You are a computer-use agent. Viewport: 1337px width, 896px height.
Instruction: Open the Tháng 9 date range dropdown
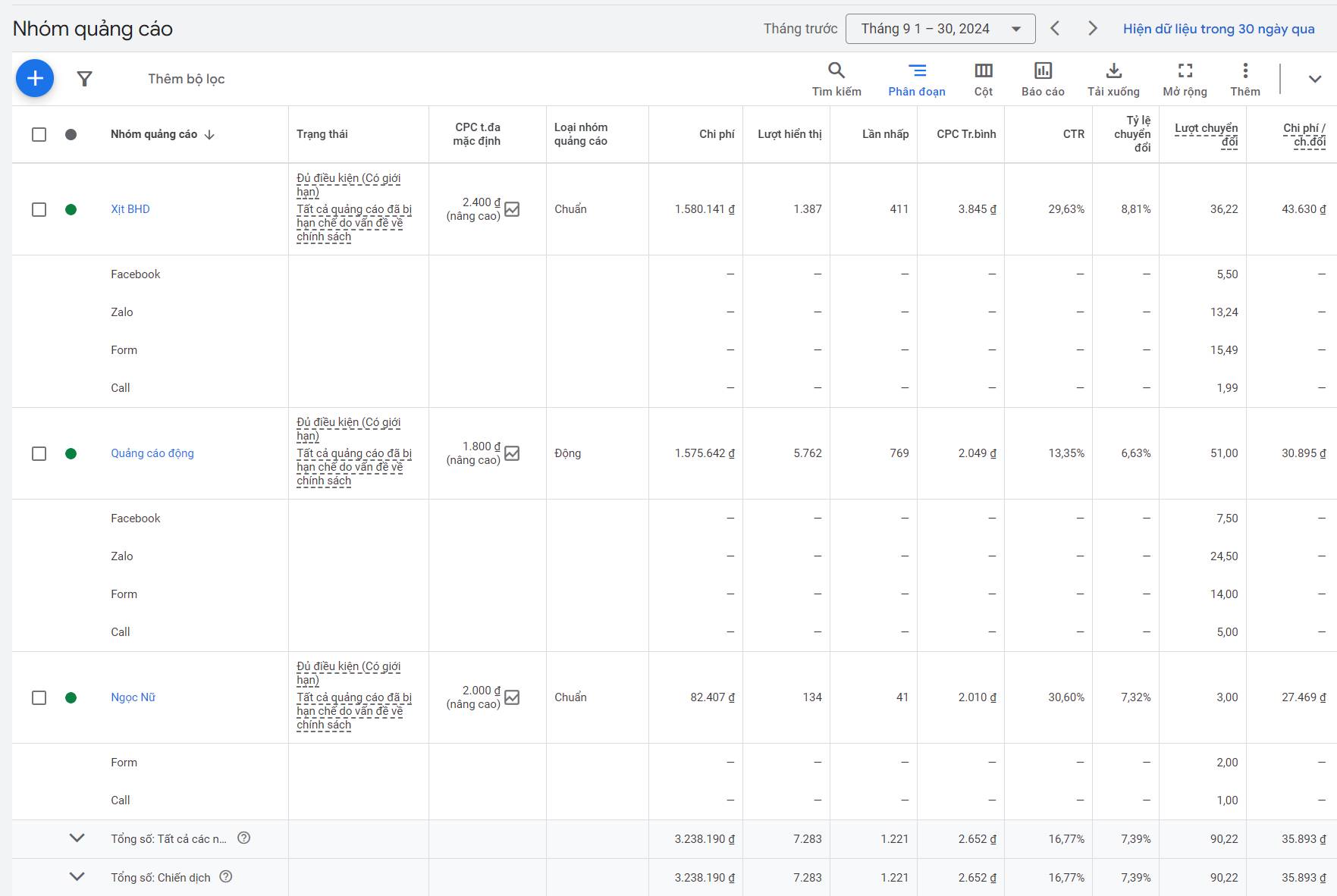[x=940, y=29]
